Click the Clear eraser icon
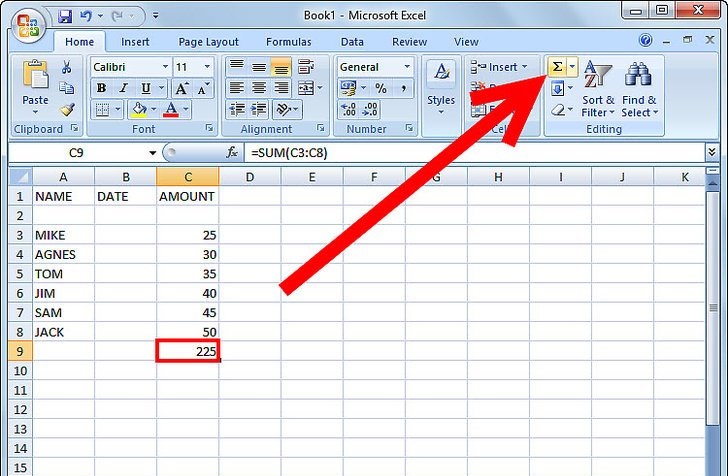Screen dimensions: 728x476 click(x=558, y=110)
